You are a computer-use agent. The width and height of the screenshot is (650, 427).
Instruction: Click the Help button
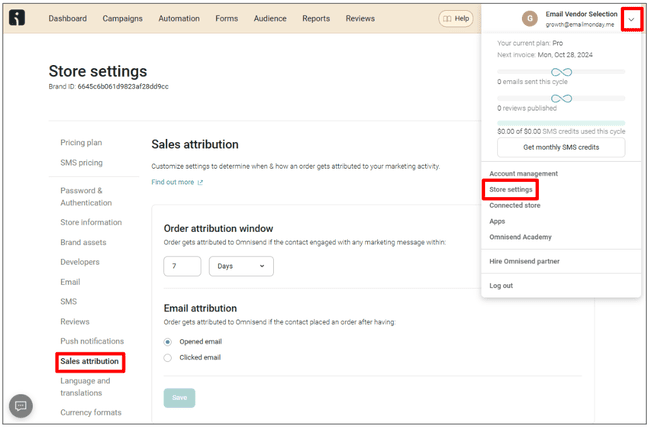coord(456,19)
